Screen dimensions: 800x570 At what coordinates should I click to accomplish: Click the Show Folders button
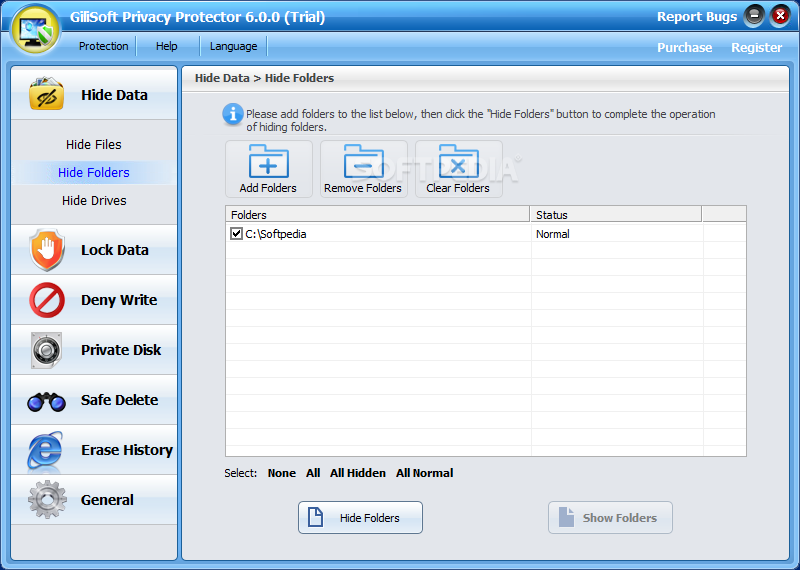[610, 517]
